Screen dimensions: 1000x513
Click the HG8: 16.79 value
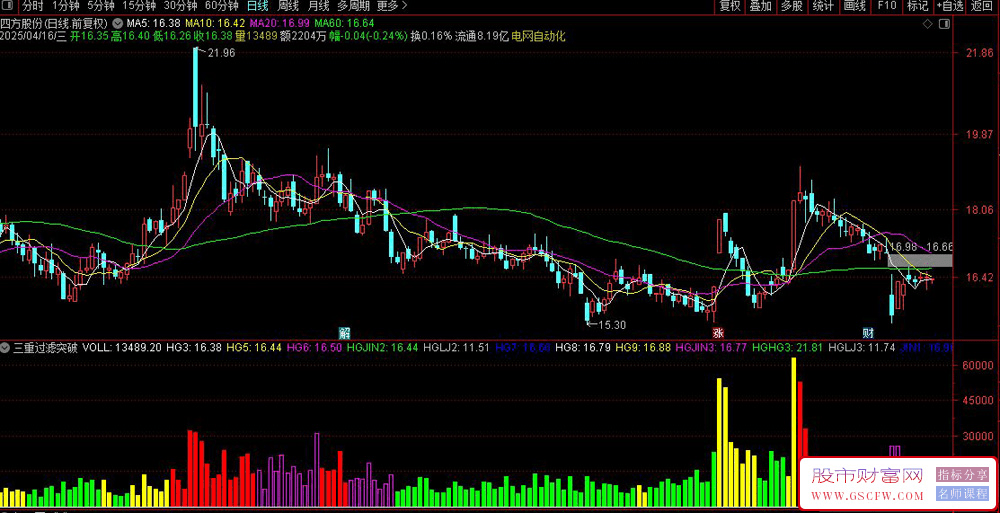[x=584, y=348]
